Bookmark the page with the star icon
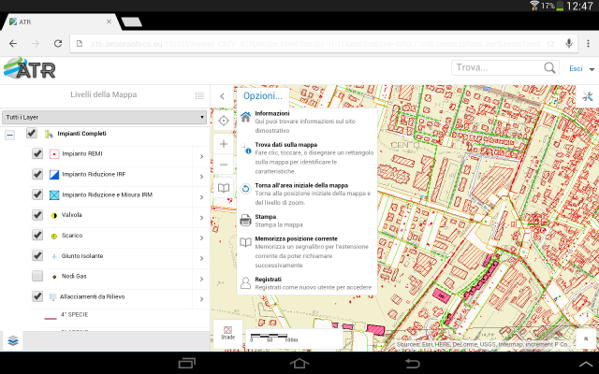The width and height of the screenshot is (599, 374). click(x=550, y=44)
